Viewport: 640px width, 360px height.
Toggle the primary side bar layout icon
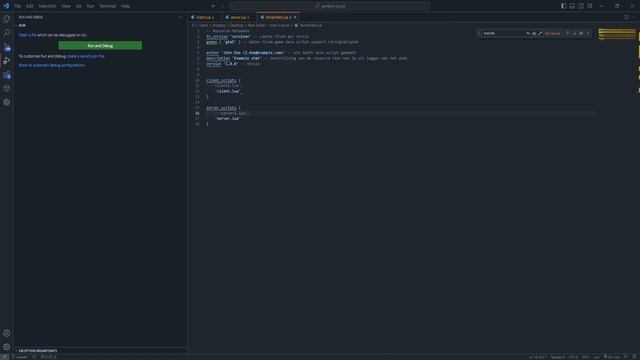click(x=563, y=6)
